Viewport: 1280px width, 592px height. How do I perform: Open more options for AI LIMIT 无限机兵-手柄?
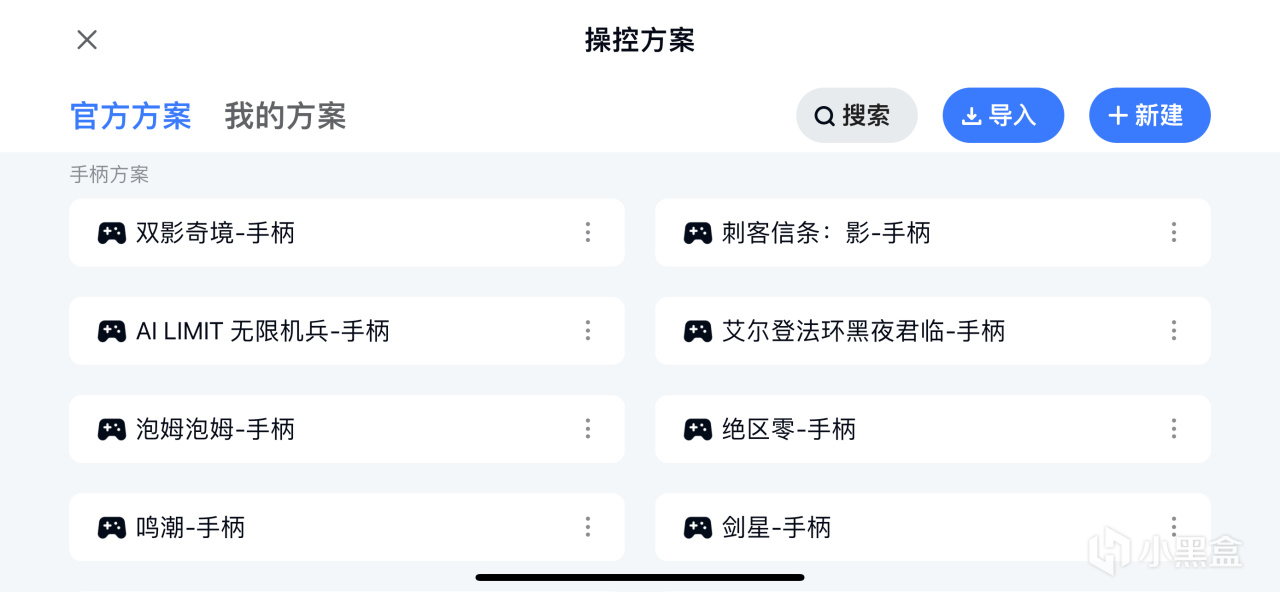(587, 330)
